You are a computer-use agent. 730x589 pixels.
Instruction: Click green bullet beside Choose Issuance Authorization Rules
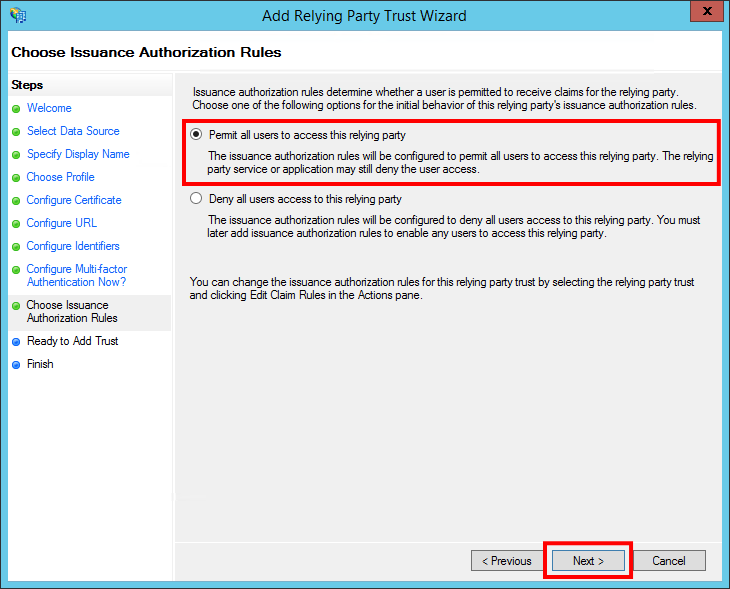pyautogui.click(x=16, y=306)
